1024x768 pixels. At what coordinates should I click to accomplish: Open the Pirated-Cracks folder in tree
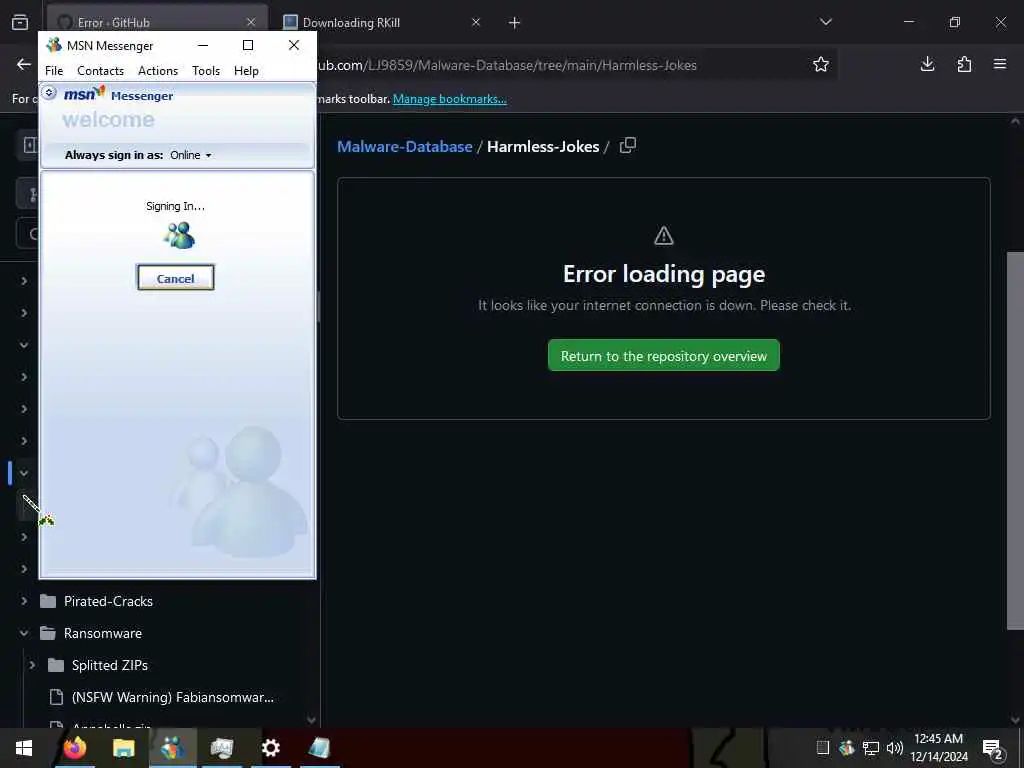[108, 601]
